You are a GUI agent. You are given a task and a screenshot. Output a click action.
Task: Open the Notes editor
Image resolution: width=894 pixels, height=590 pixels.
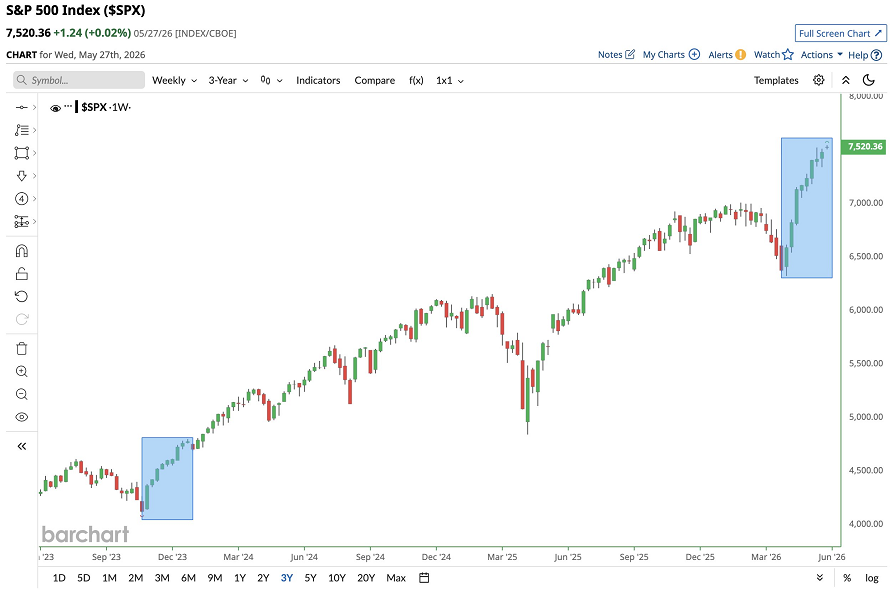click(x=616, y=55)
